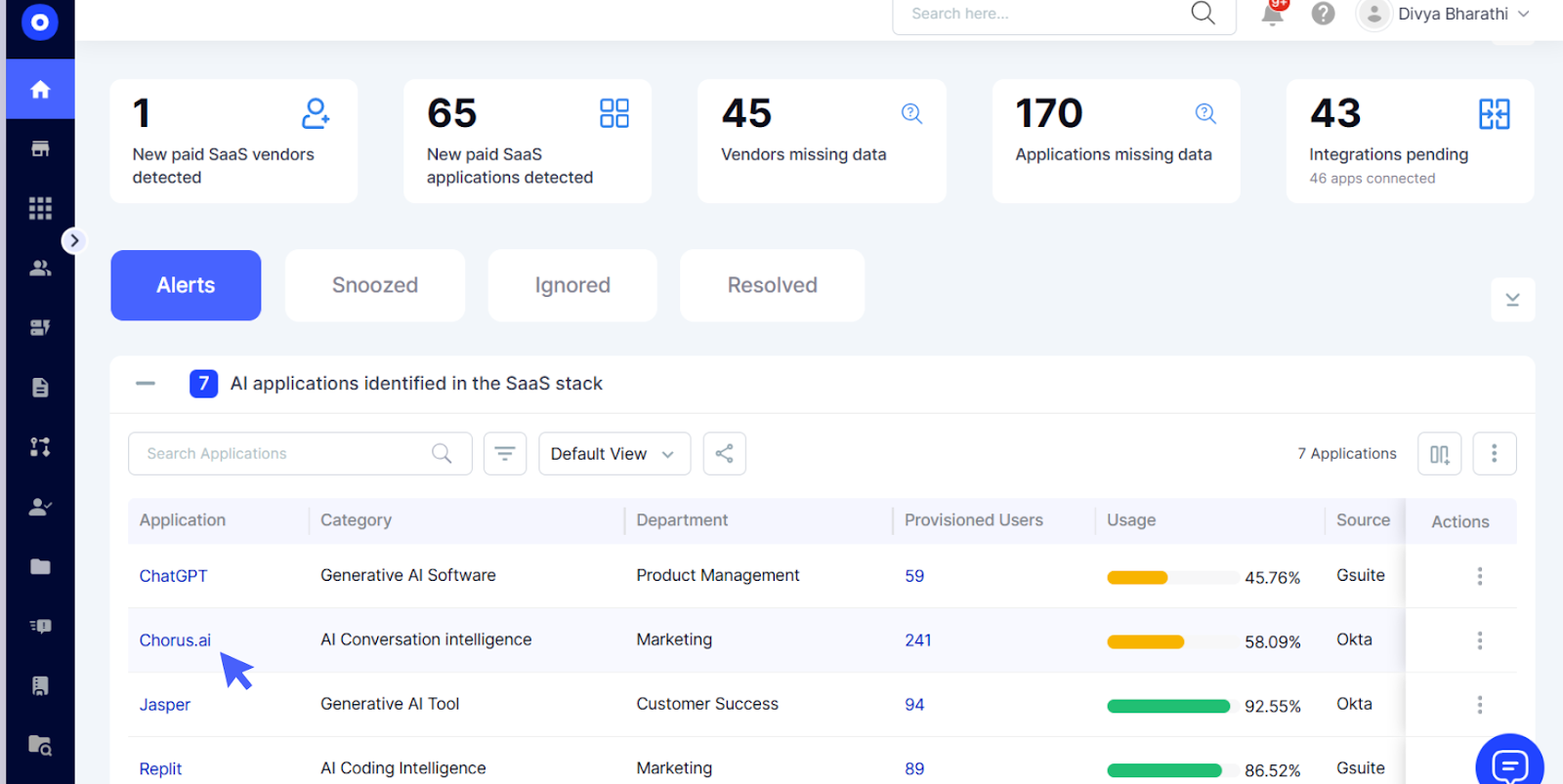Open the workflow branch icon in sidebar
The height and width of the screenshot is (784, 1563).
pyautogui.click(x=40, y=446)
